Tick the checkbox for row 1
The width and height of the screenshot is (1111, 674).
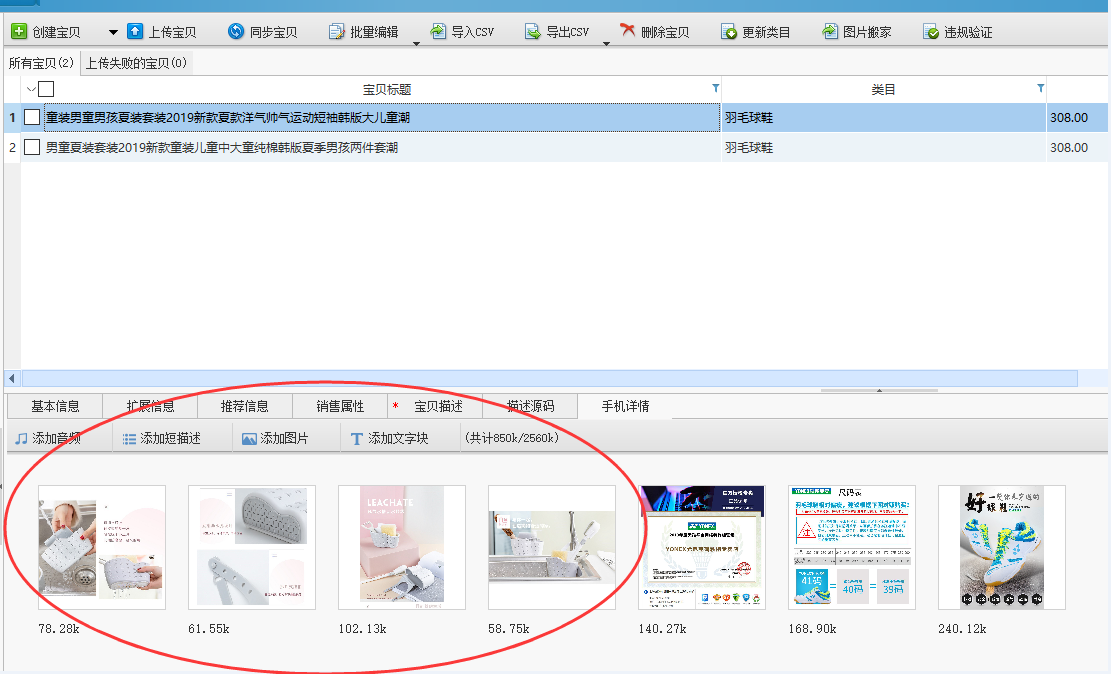(x=32, y=117)
